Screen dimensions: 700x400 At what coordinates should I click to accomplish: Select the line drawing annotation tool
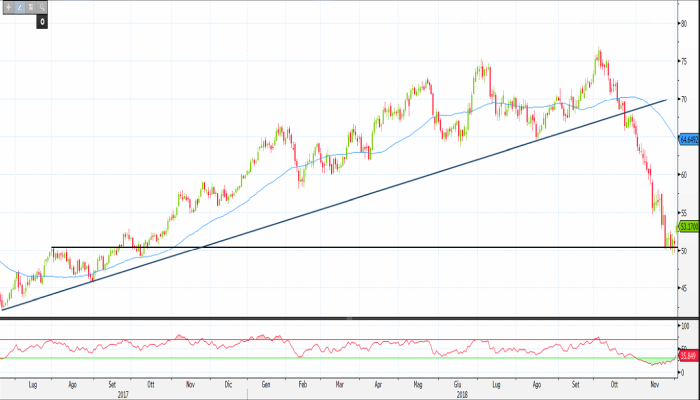(19, 6)
